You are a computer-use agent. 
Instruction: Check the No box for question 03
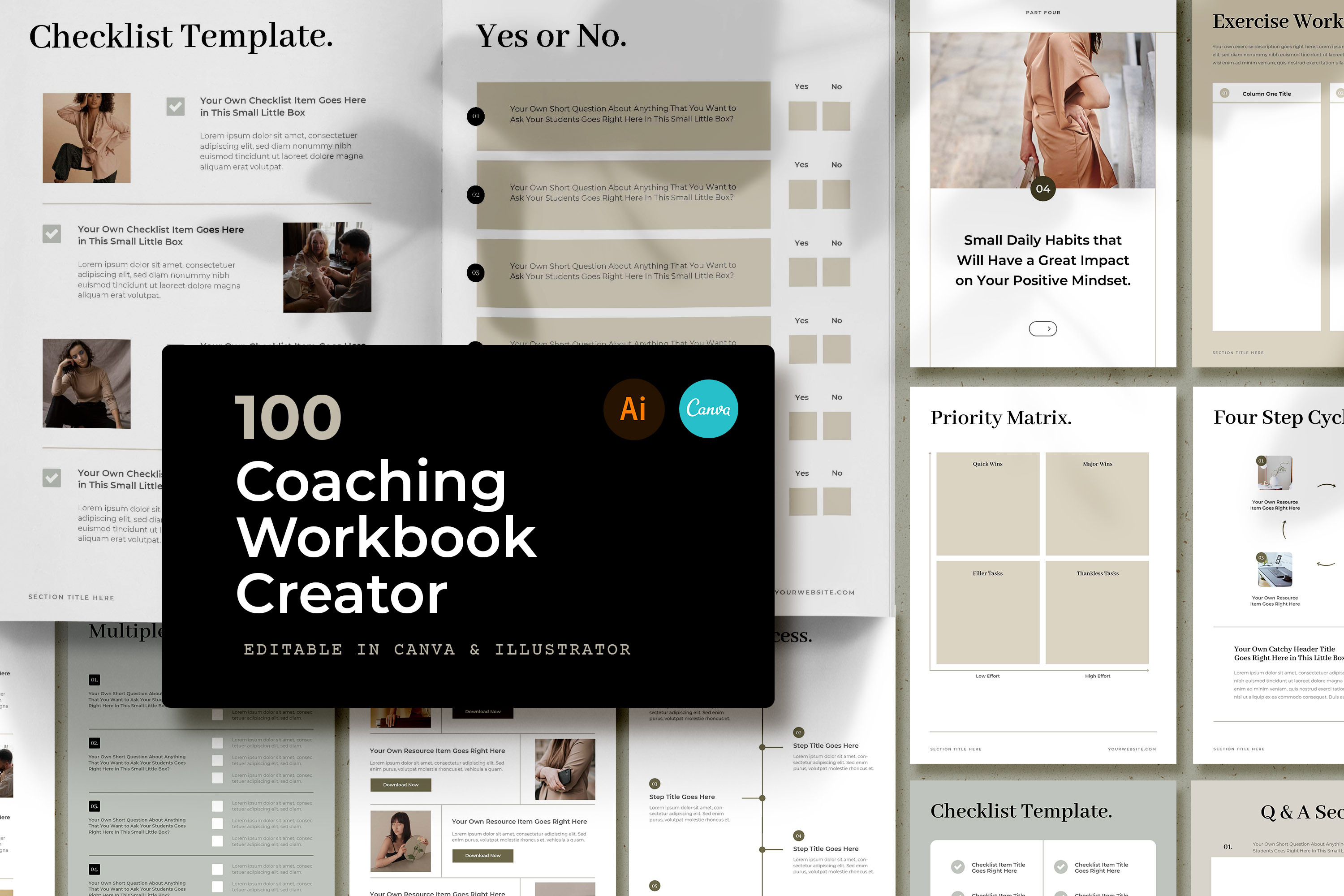836,272
